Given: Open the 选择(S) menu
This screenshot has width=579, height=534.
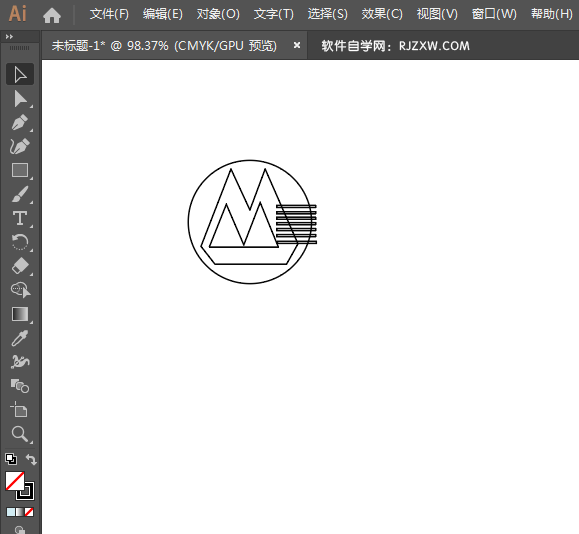Looking at the screenshot, I should point(328,14).
